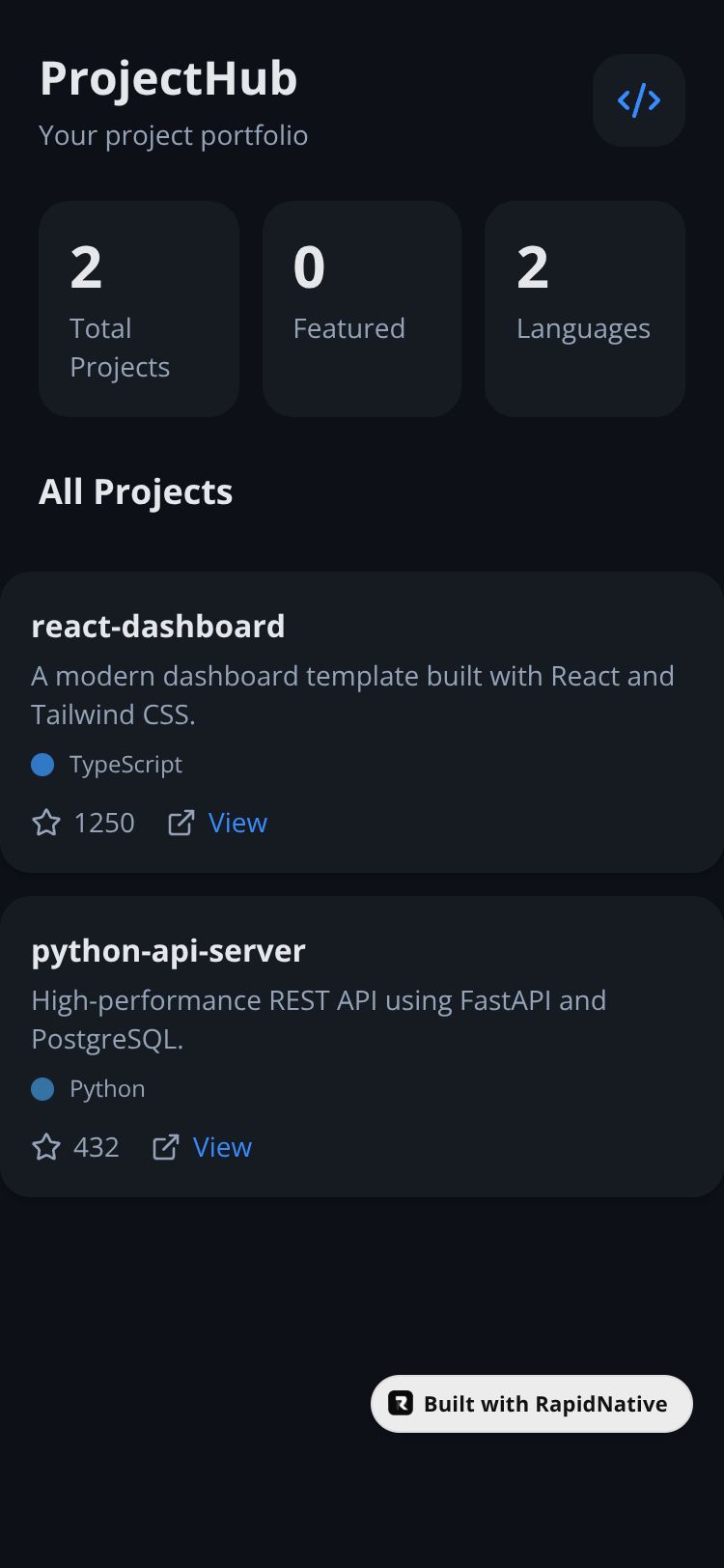
Task: Click the Python language label
Action: point(107,1089)
